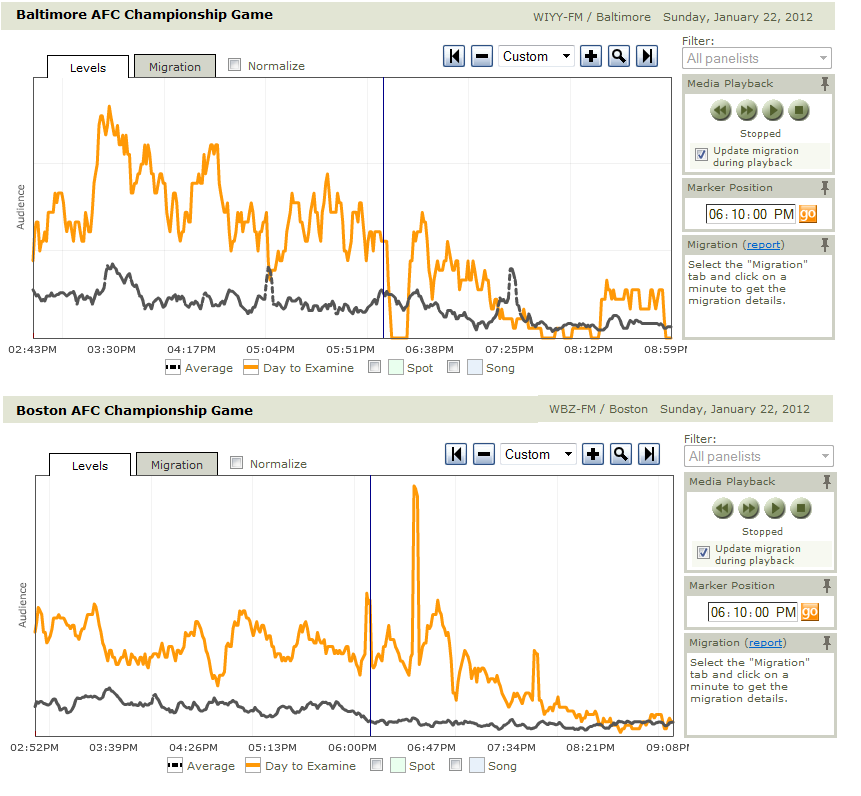Pin the Baltimore Marker Position panel

[x=825, y=188]
